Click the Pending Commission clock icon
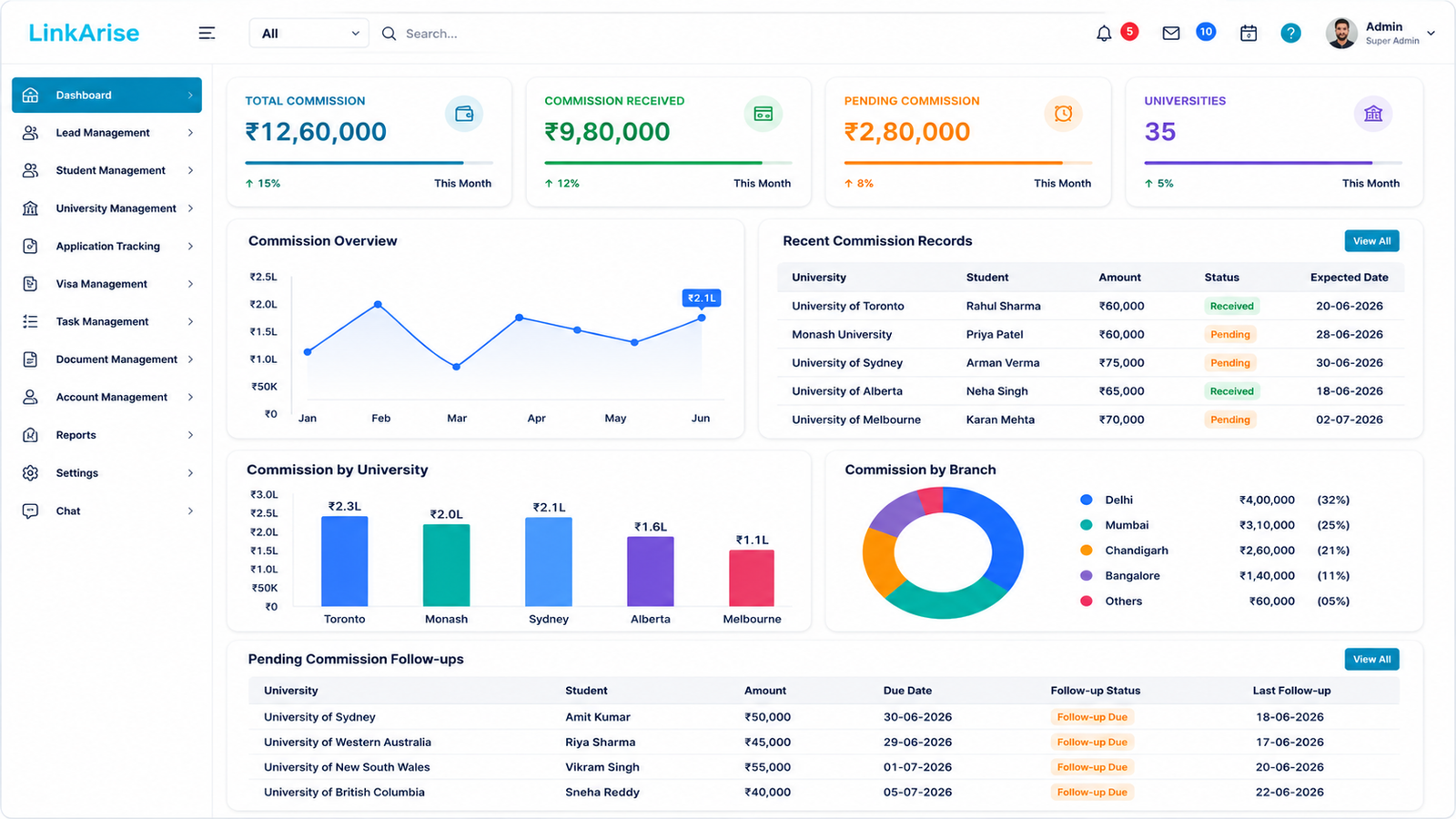 (1063, 114)
